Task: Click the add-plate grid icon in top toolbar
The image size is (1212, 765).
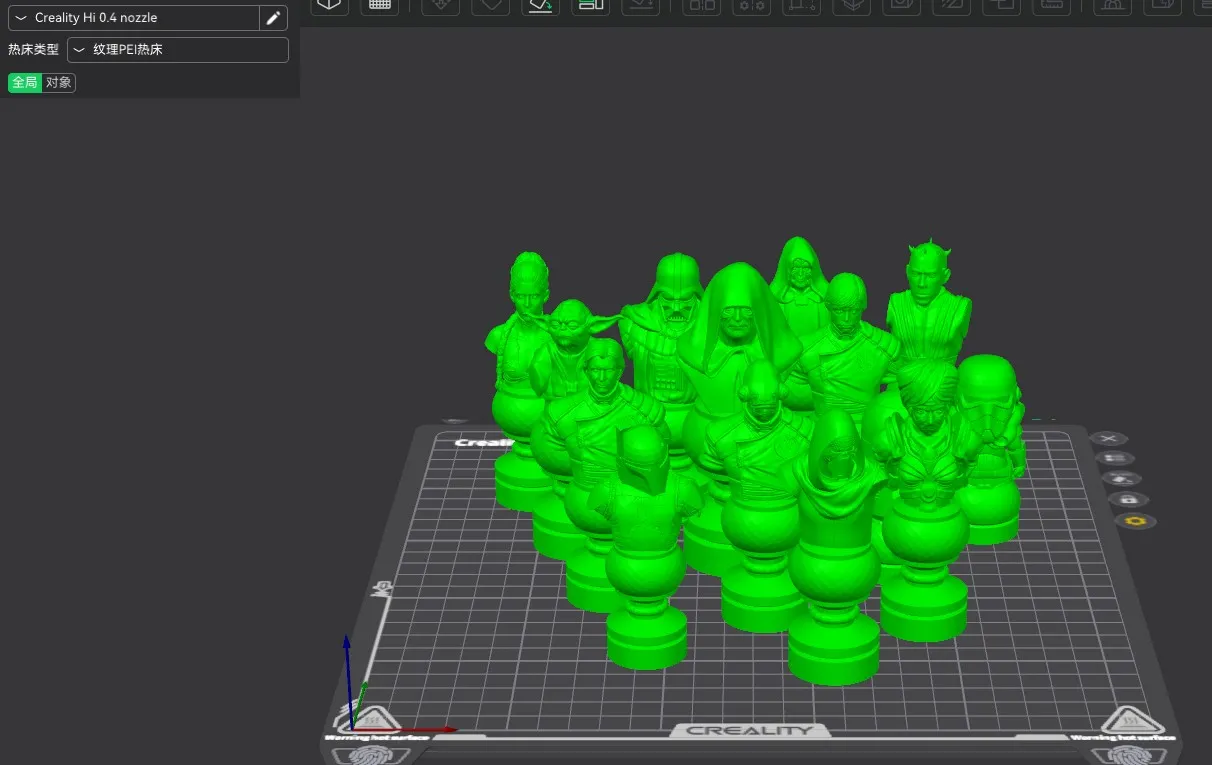Action: [x=380, y=6]
